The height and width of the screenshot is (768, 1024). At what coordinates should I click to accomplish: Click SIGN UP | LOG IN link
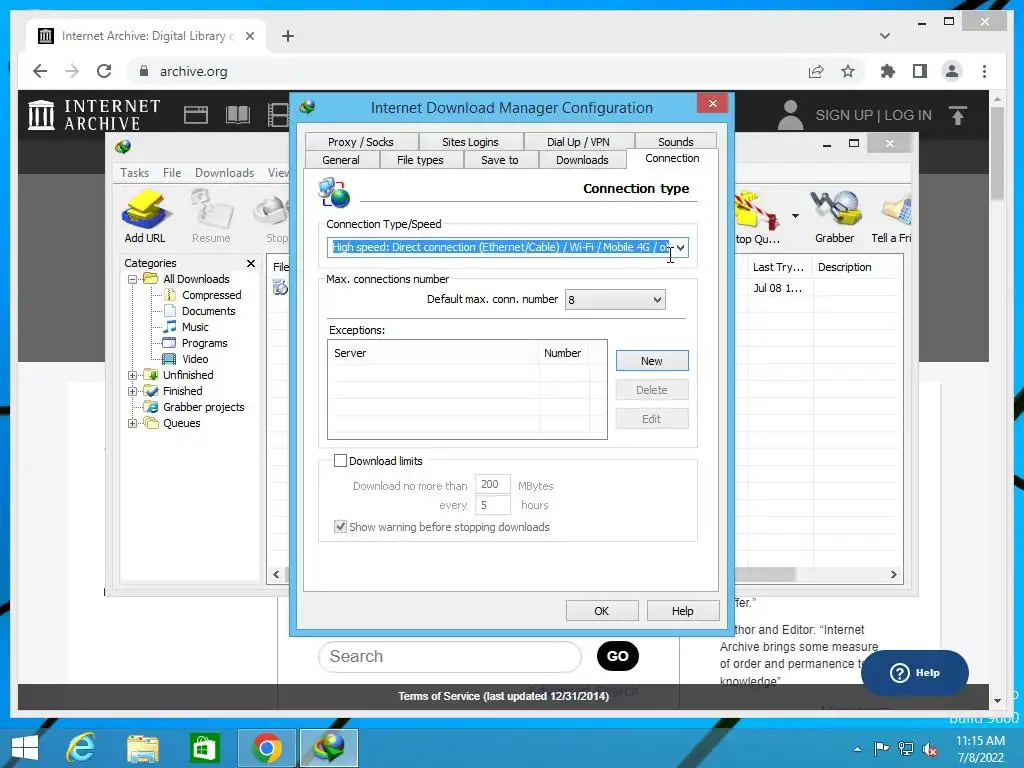873,115
